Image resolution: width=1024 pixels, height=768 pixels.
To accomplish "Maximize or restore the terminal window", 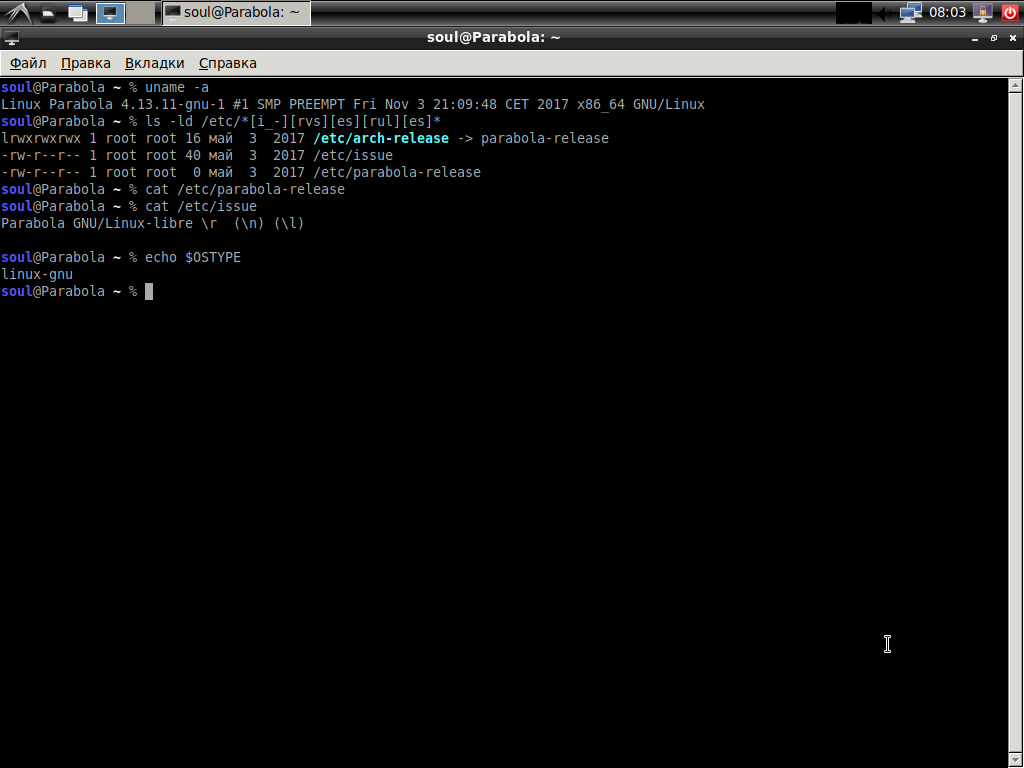I will pyautogui.click(x=994, y=39).
